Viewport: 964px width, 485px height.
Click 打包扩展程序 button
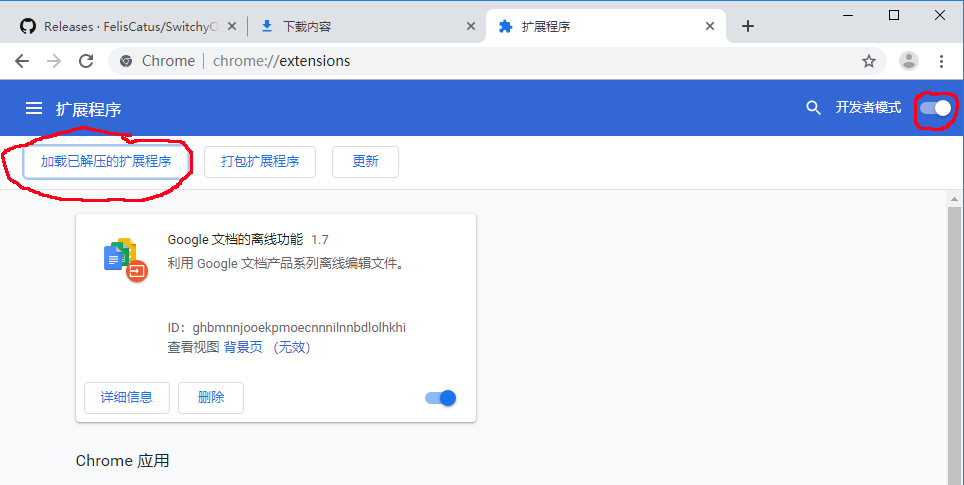(260, 162)
